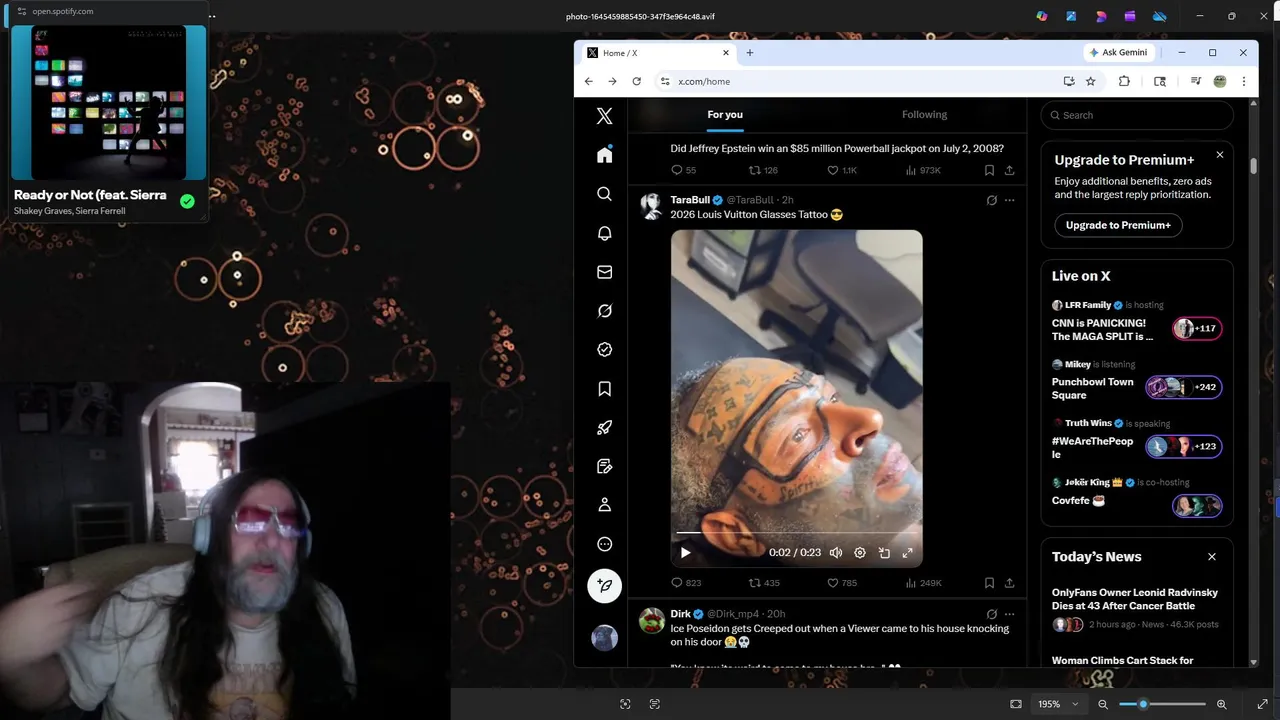Repost the Epstein Powerball post 126 reposts
The image size is (1280, 720).
click(764, 170)
